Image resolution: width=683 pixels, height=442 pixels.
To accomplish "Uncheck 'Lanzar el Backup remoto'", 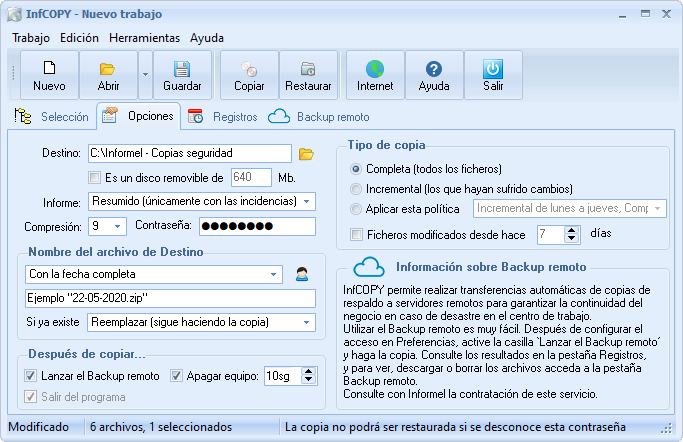I will (x=31, y=377).
